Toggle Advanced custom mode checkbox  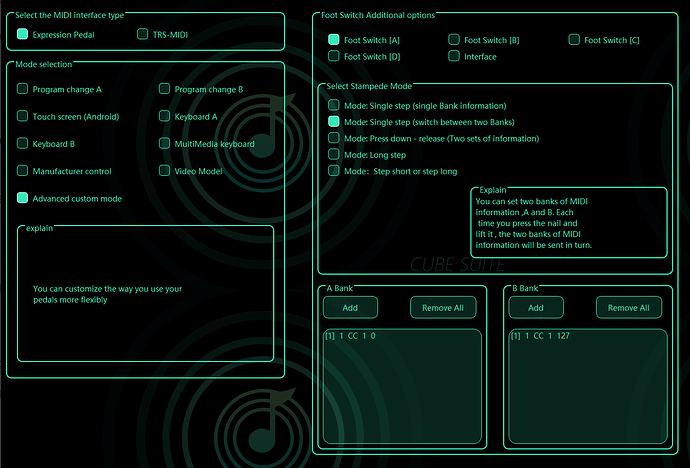pos(22,198)
